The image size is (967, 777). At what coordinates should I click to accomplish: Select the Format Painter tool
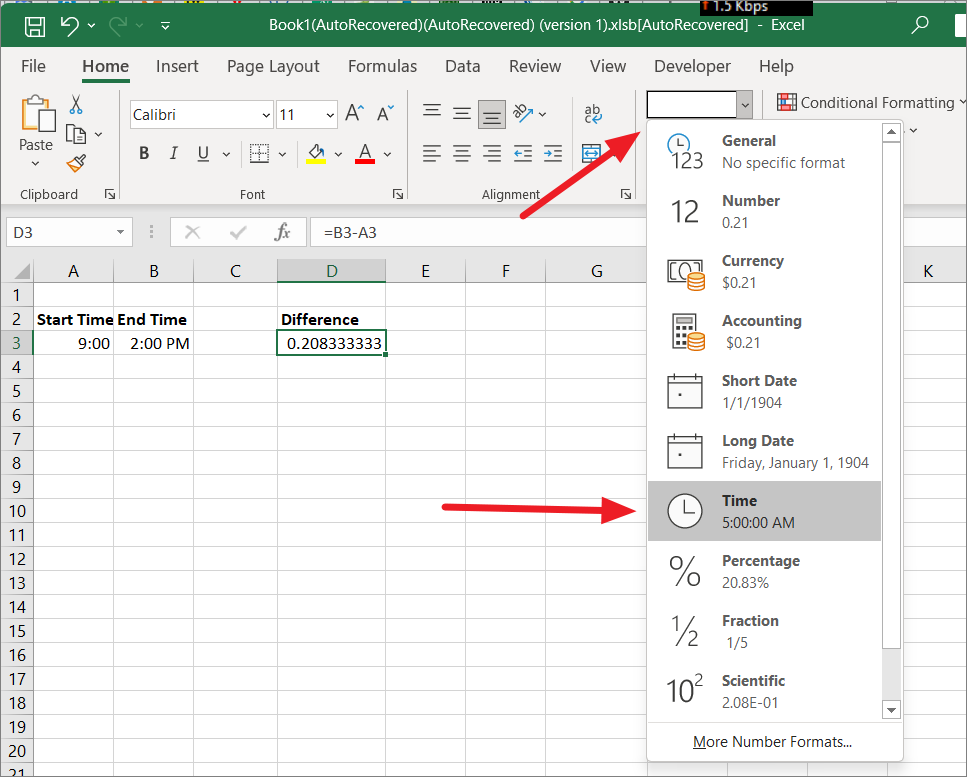(x=75, y=164)
